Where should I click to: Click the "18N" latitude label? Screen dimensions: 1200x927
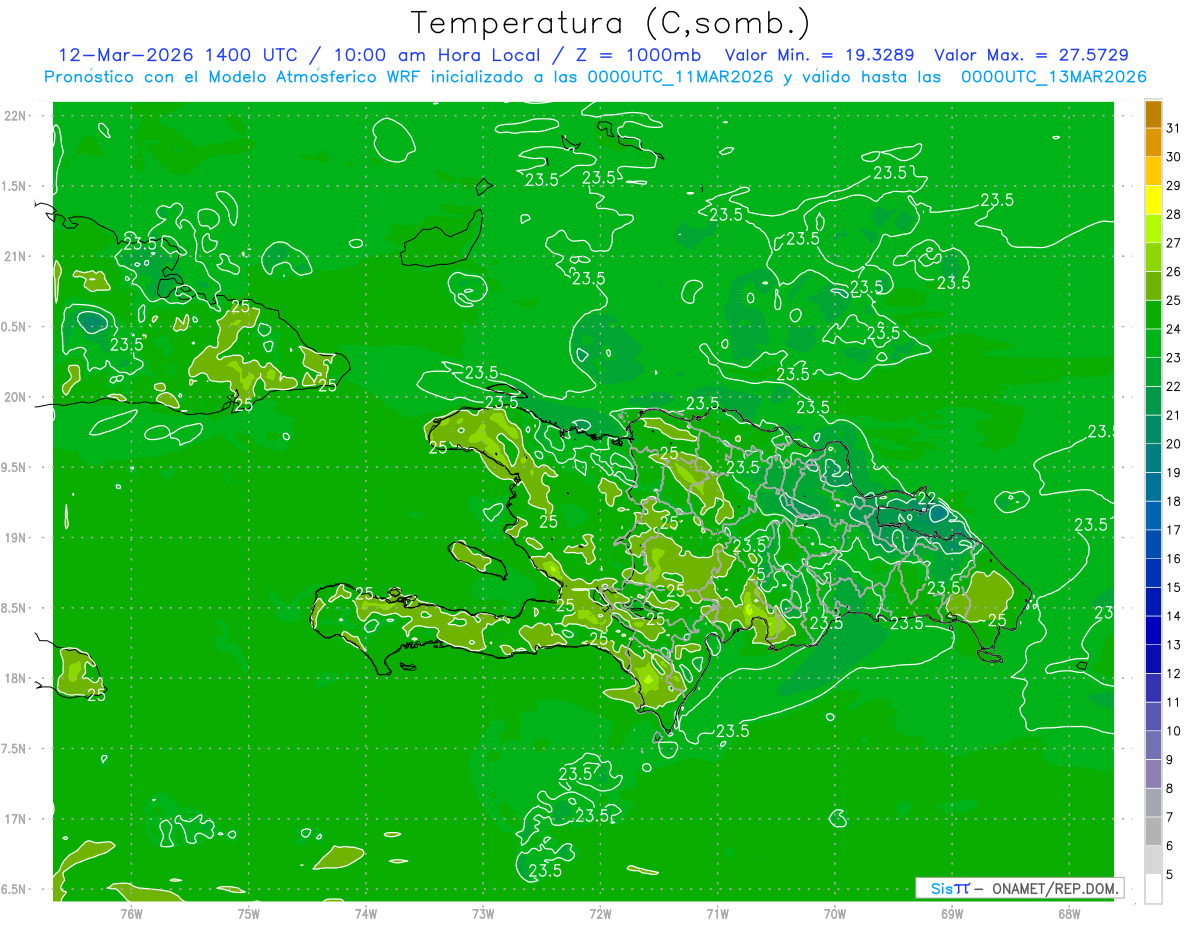pyautogui.click(x=14, y=679)
